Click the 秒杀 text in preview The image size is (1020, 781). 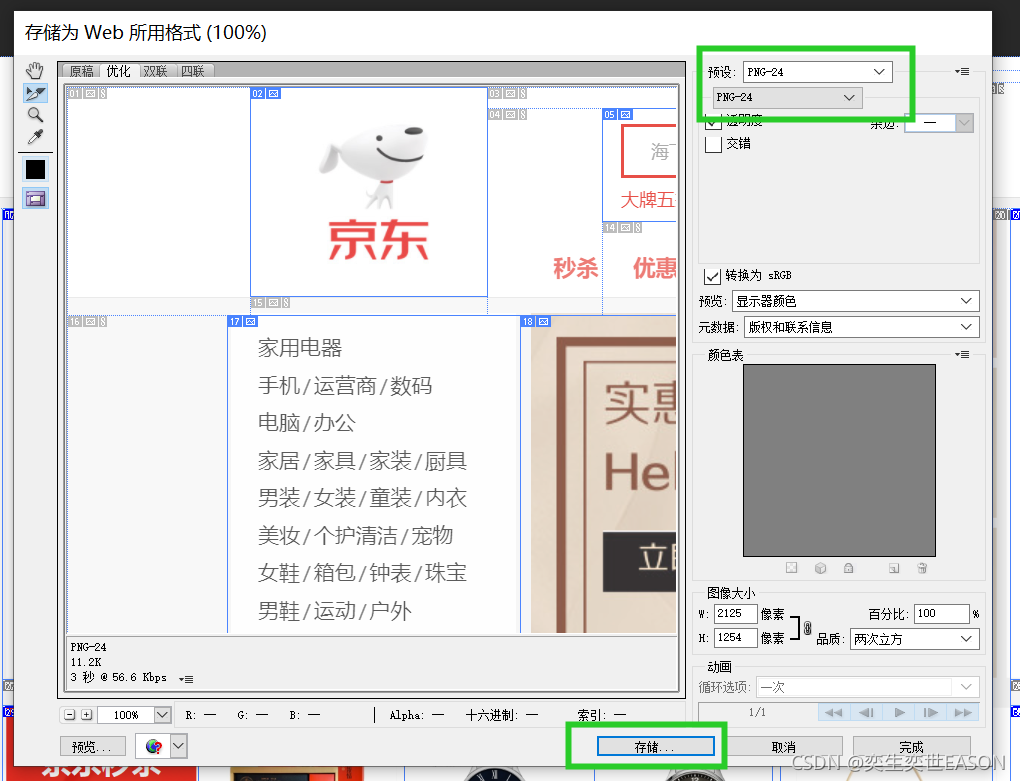(x=576, y=268)
